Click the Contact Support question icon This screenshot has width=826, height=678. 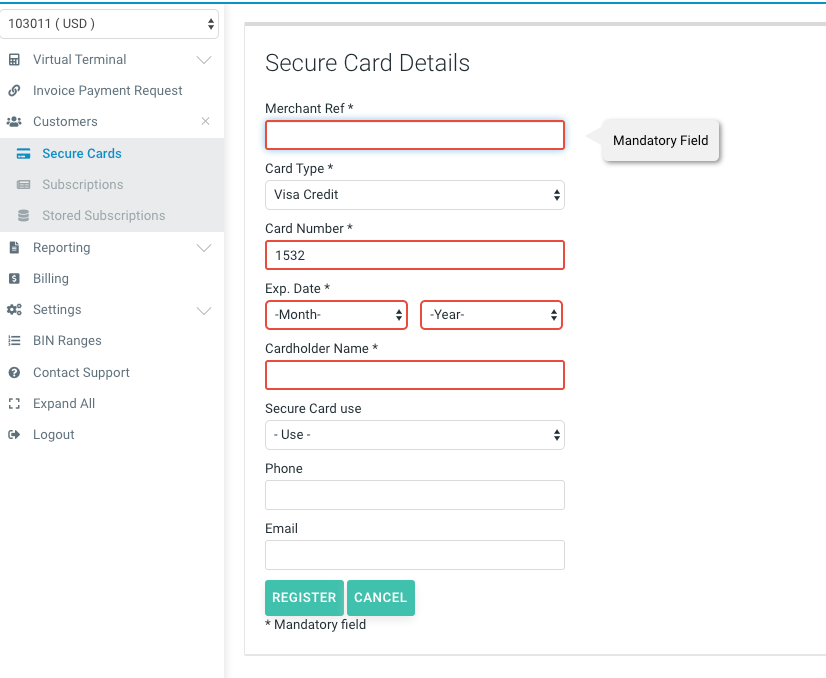coord(14,373)
